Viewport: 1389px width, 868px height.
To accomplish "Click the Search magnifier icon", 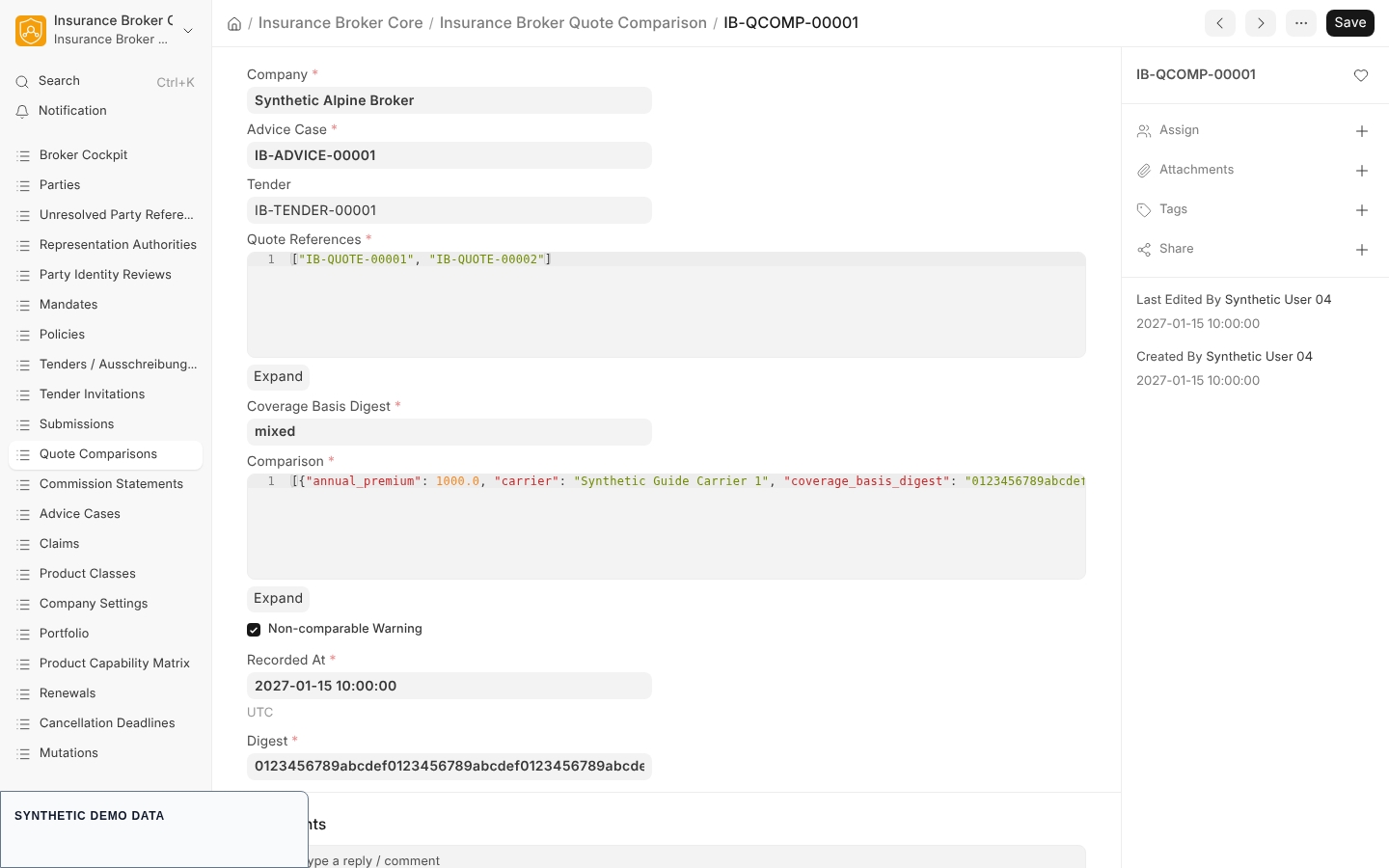I will coord(22,82).
